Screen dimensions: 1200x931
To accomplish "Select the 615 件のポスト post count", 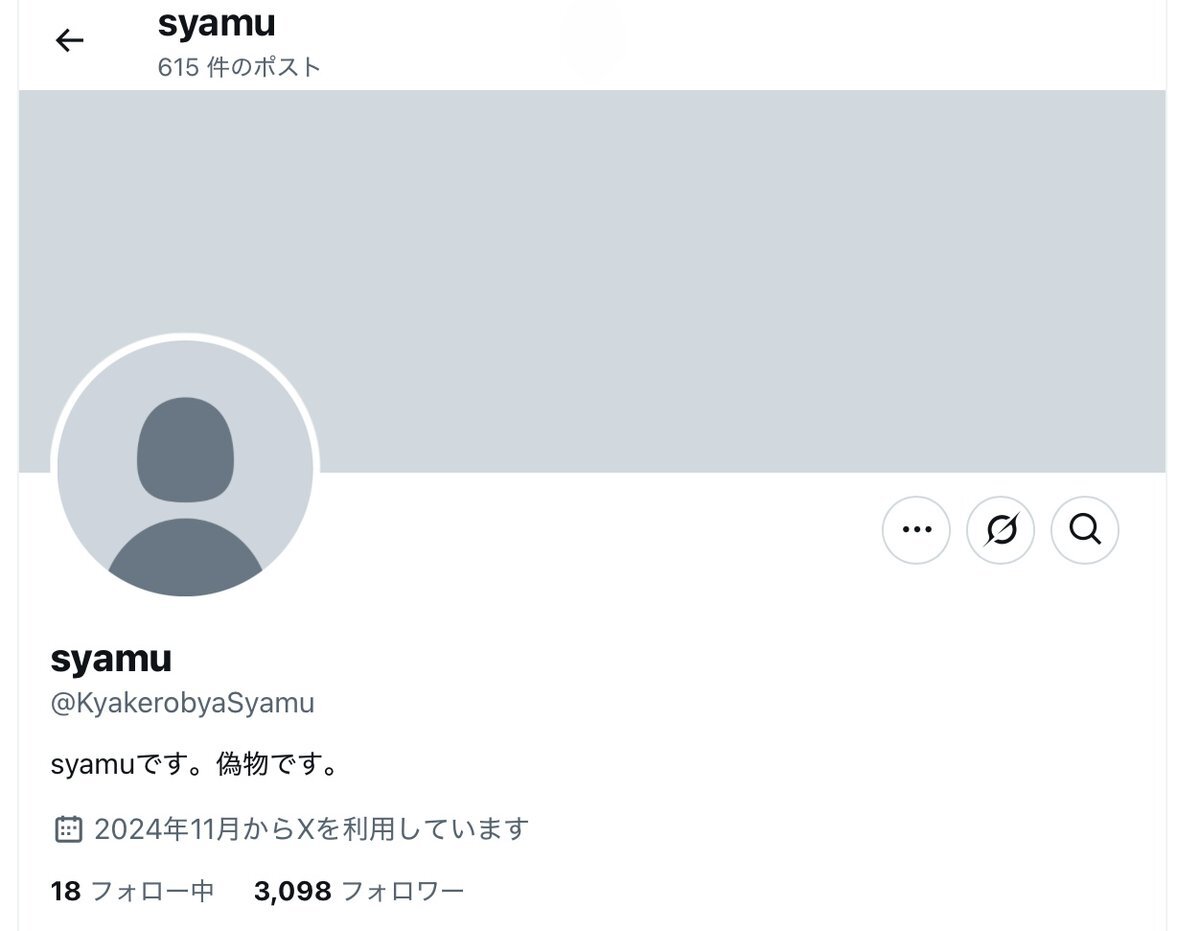I will pos(239,67).
